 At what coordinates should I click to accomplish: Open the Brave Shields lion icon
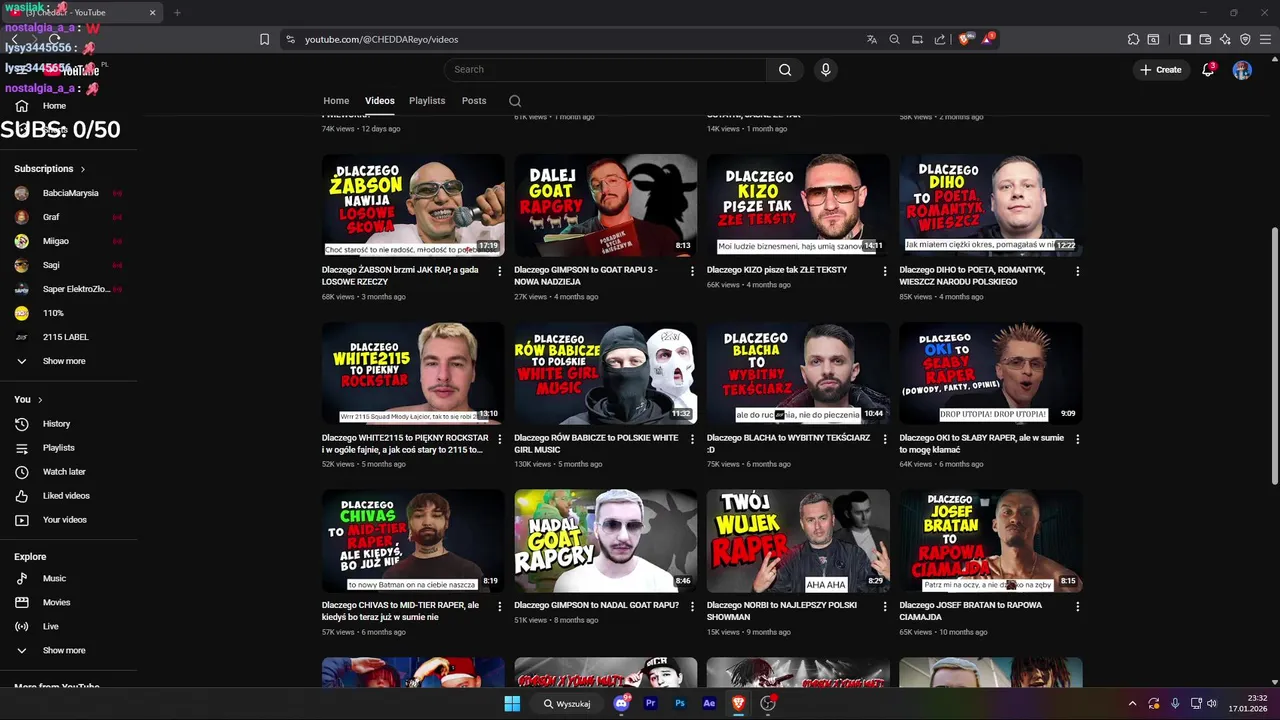coord(964,39)
